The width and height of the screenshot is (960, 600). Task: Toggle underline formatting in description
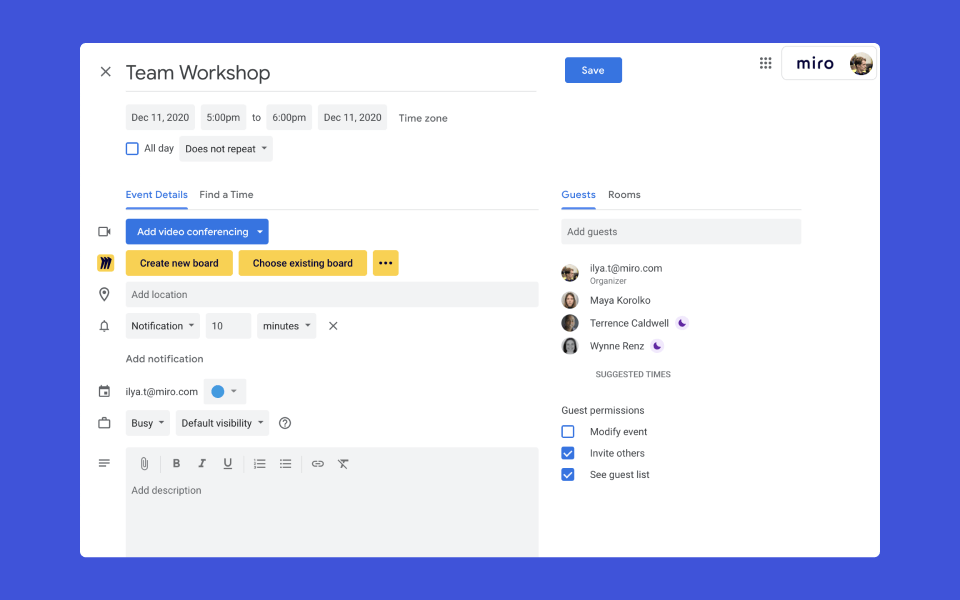pos(228,463)
